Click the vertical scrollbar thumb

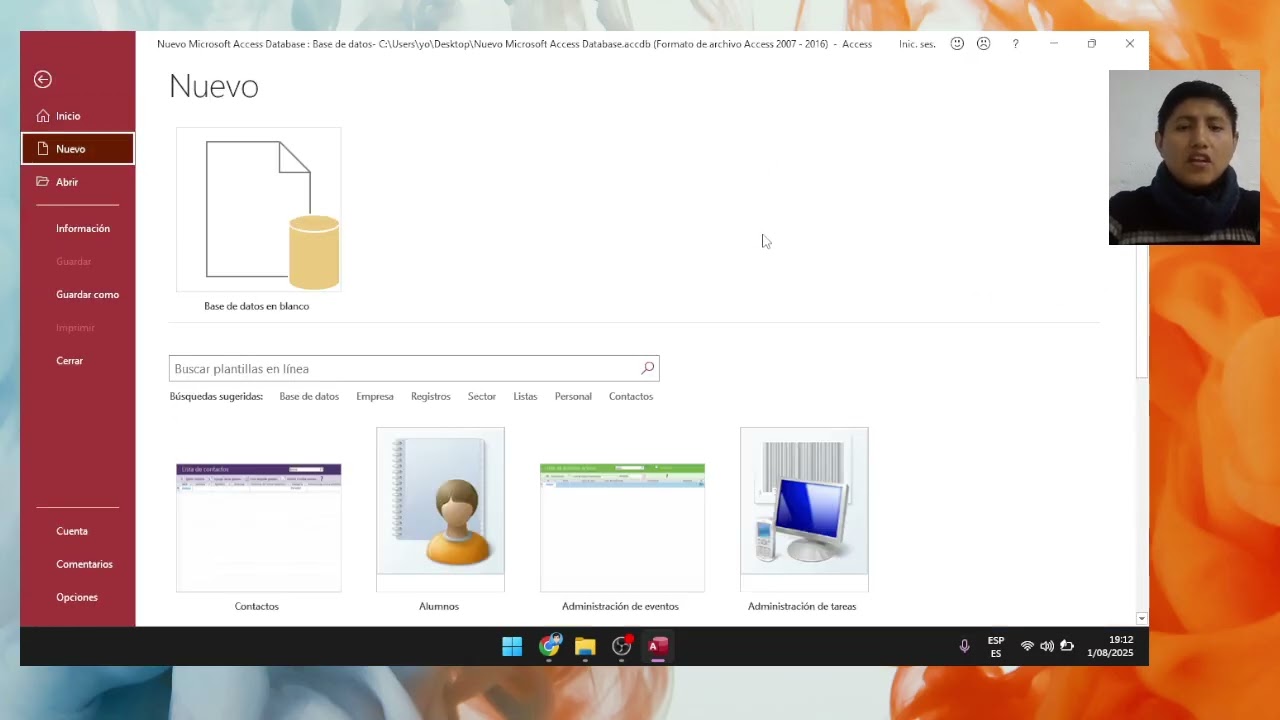[x=1142, y=312]
